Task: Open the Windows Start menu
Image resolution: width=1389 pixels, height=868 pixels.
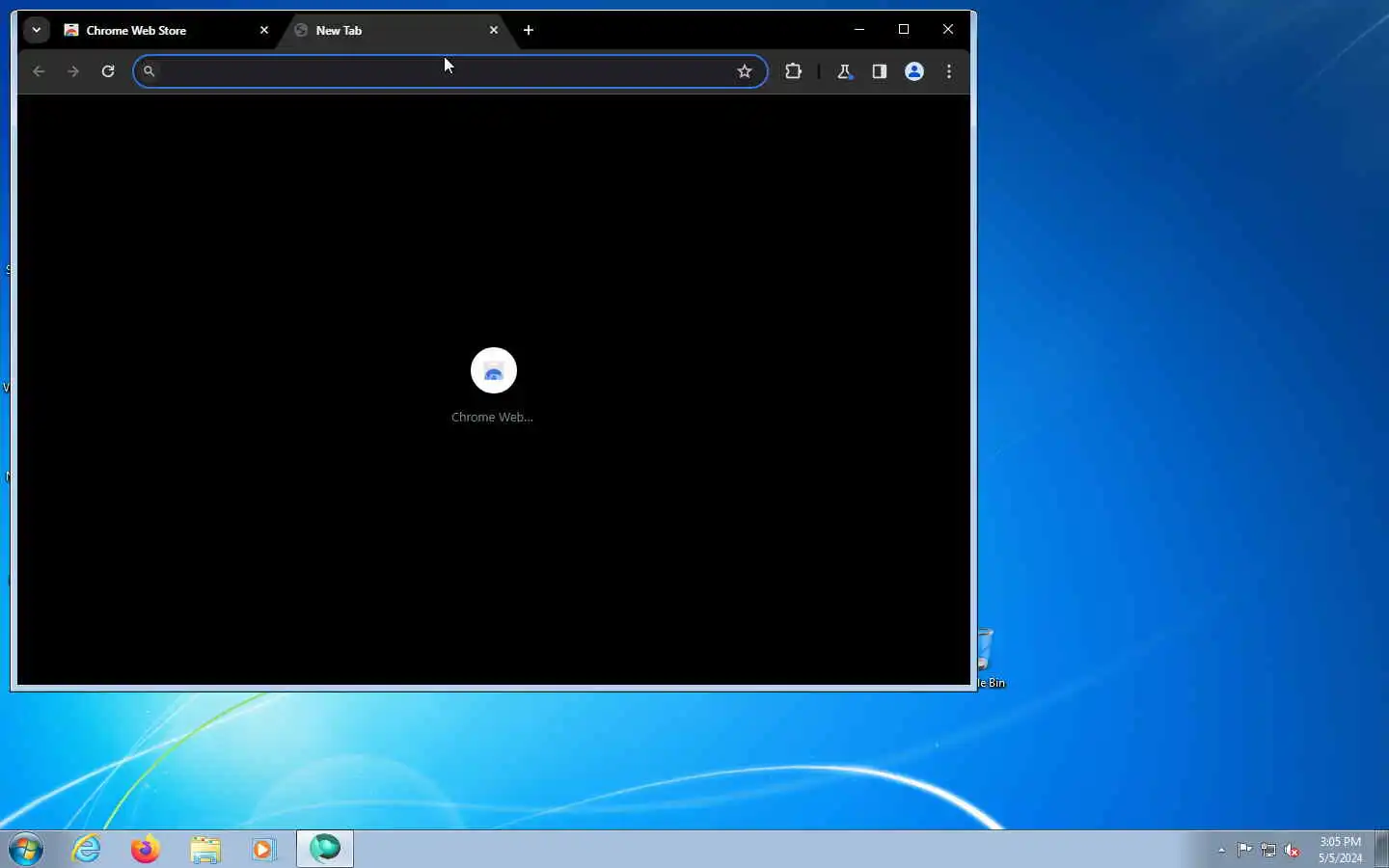Action: coord(26,850)
